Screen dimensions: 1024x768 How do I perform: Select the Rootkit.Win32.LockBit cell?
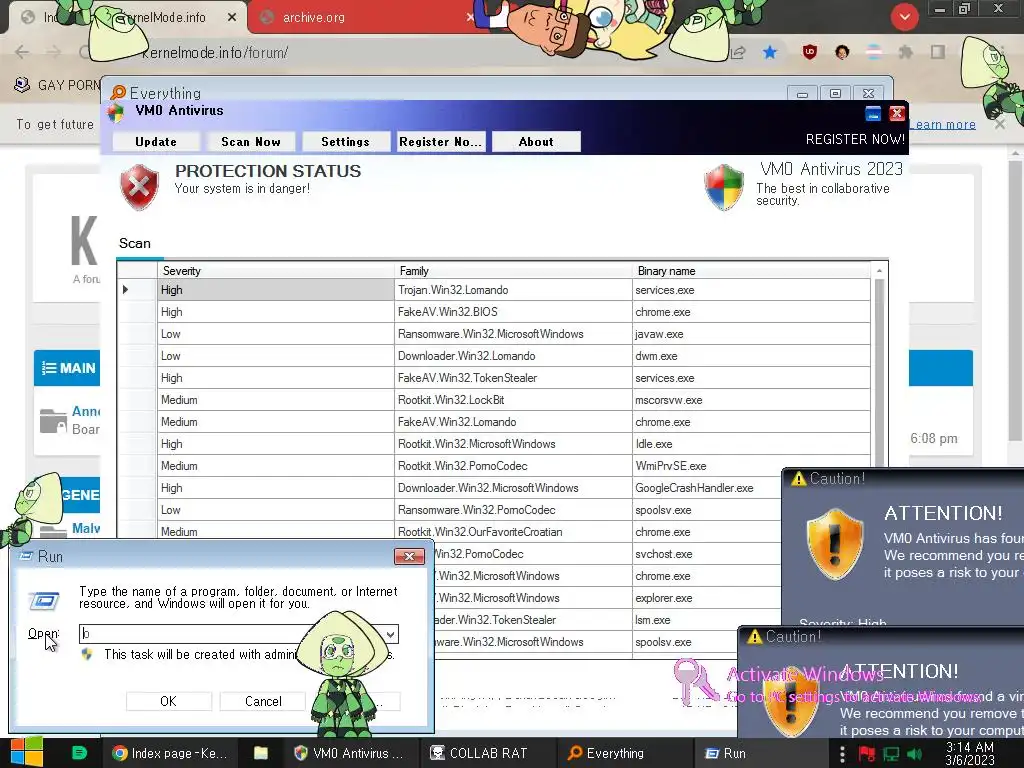[x=513, y=400]
